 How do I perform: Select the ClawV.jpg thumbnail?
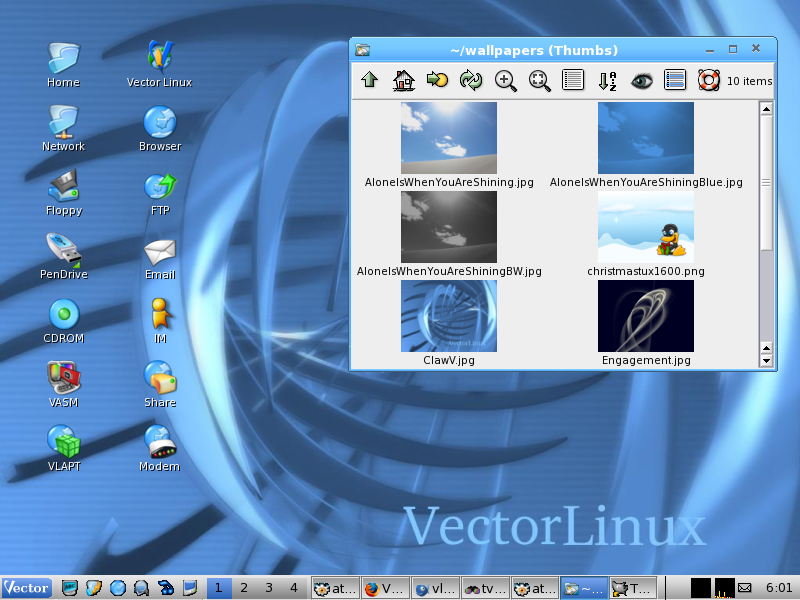(448, 316)
